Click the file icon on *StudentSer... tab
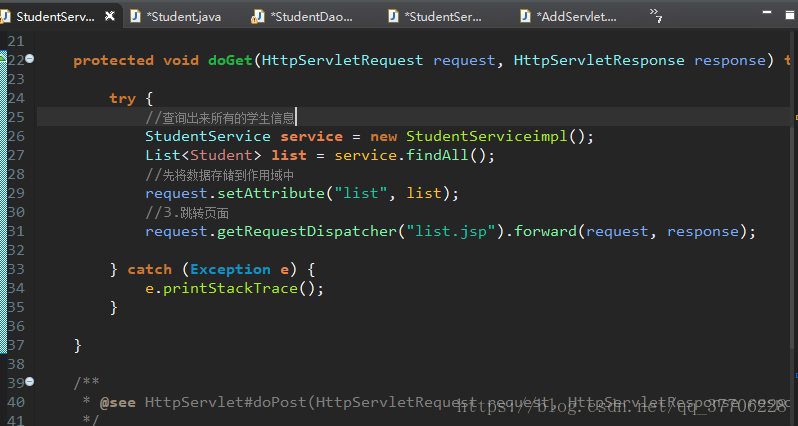 [393, 16]
